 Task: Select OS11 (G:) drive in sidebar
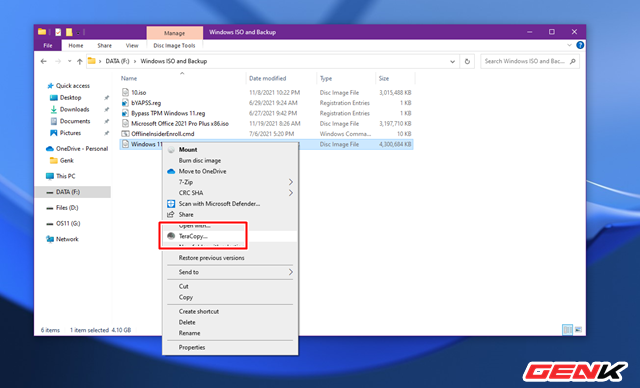(x=68, y=224)
